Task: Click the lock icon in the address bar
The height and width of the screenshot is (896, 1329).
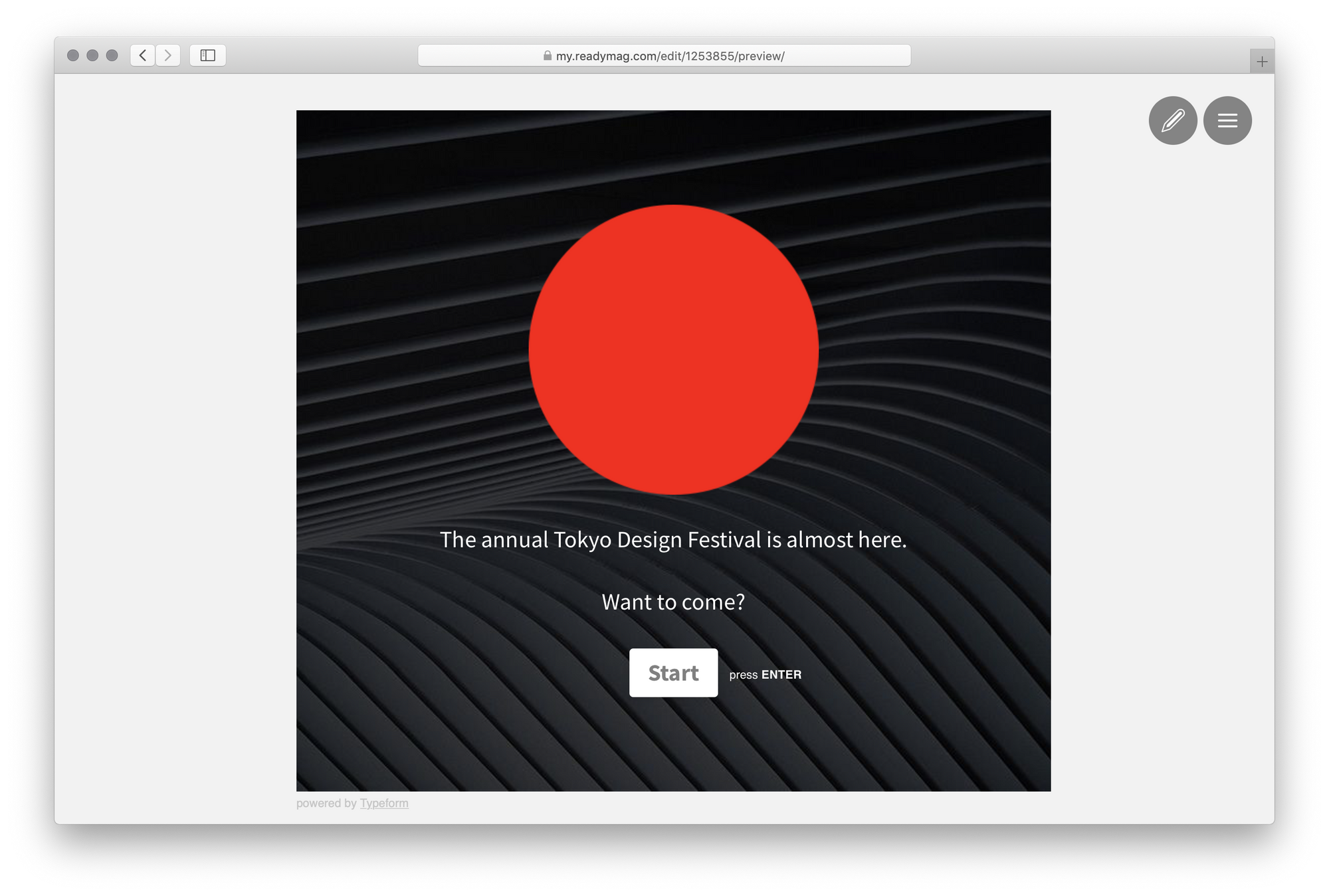Action: point(548,56)
